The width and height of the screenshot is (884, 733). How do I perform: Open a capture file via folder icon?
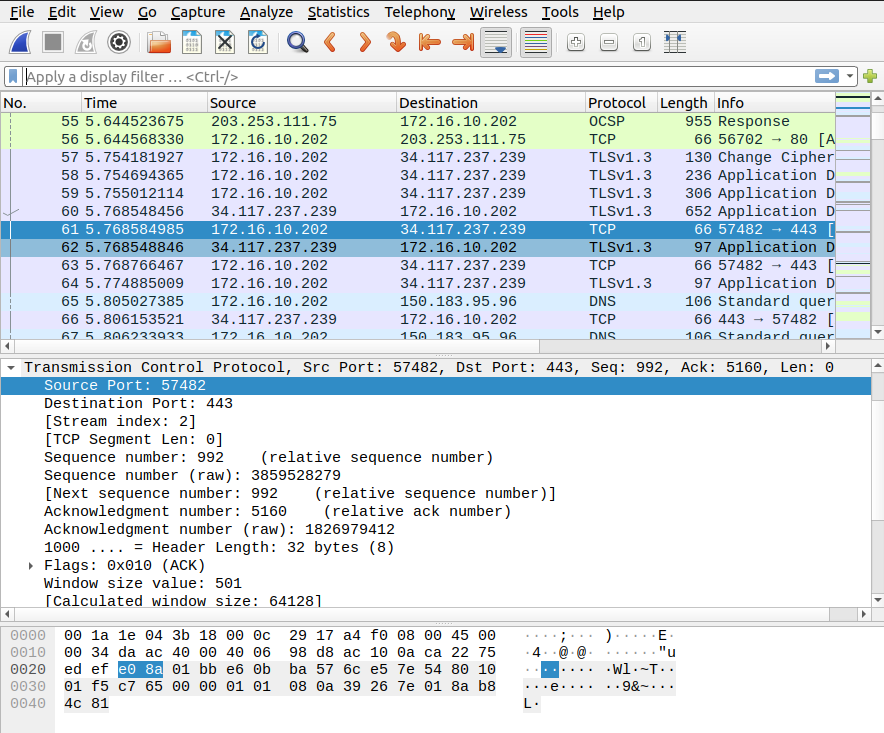pos(158,42)
